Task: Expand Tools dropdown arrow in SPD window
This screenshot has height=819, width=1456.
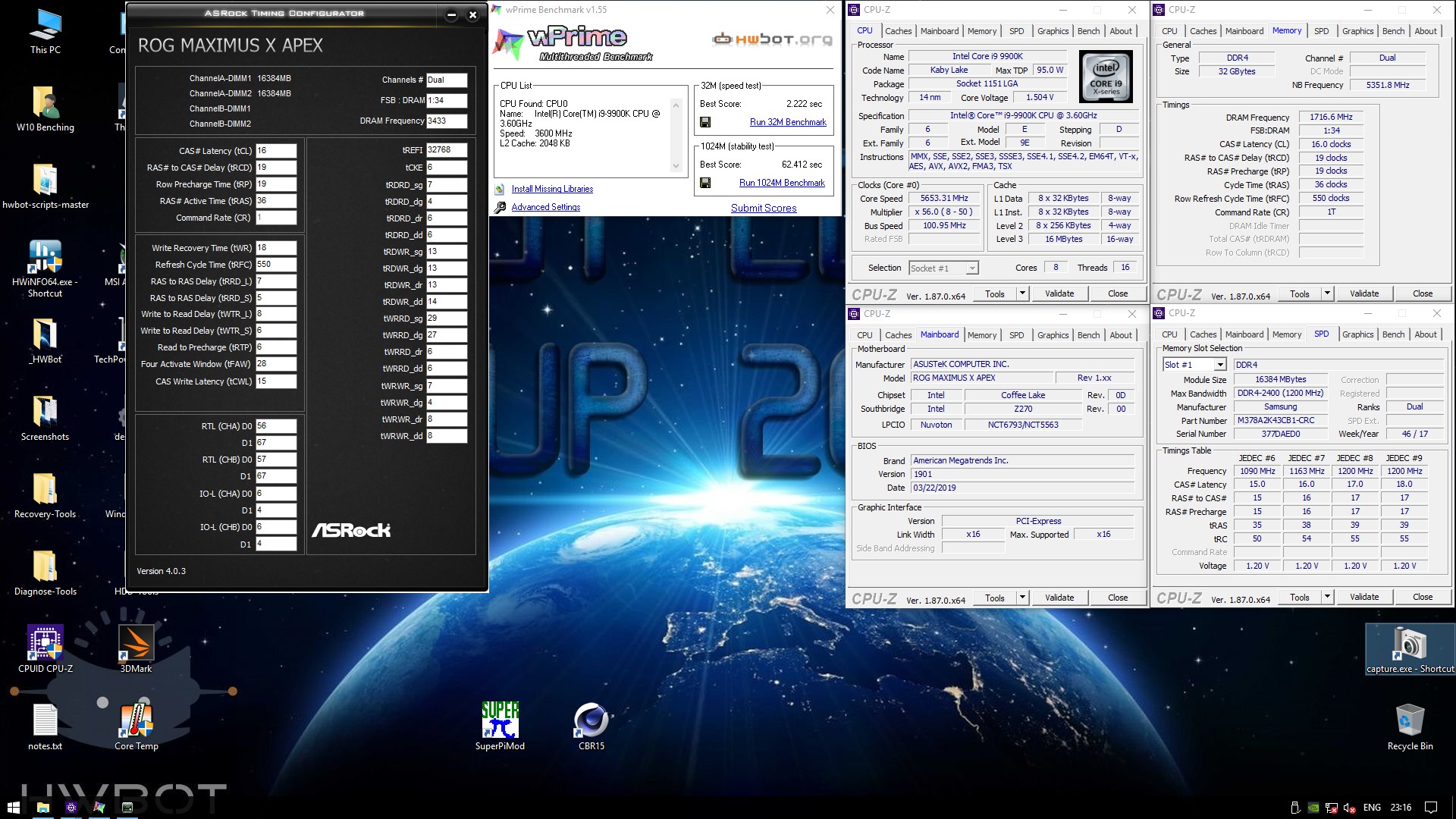Action: (1327, 598)
